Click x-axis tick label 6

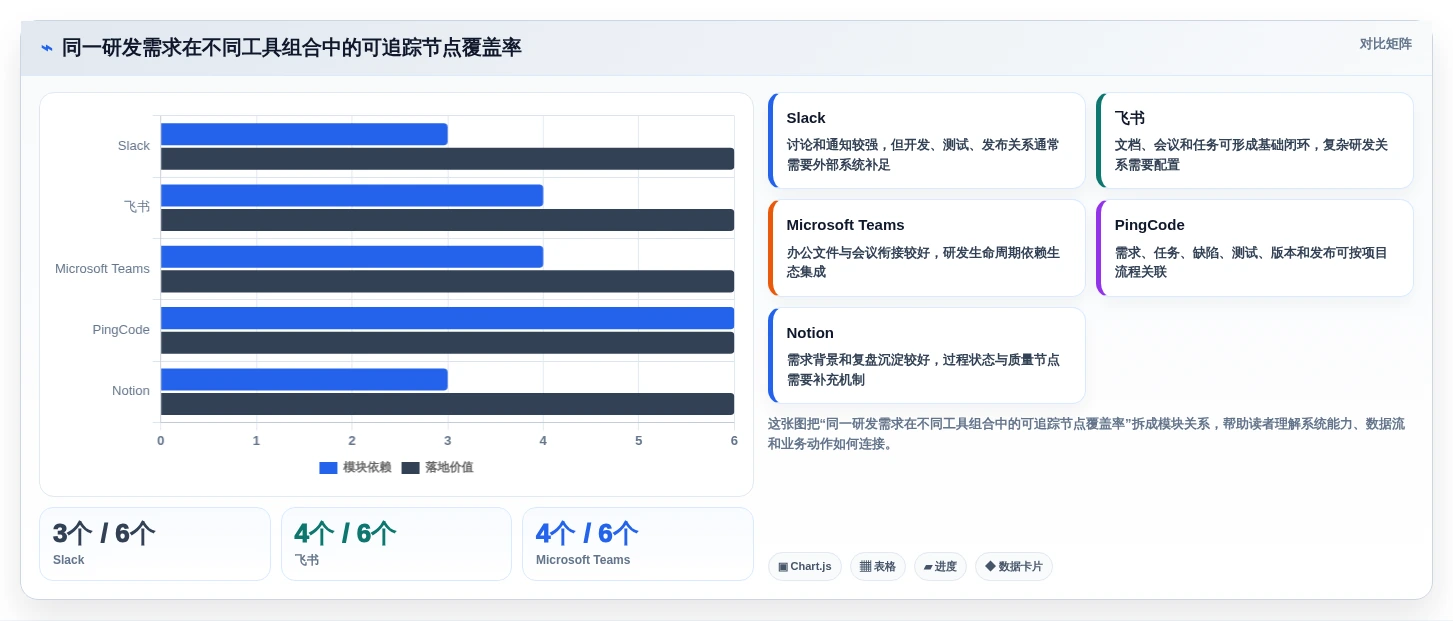734,441
